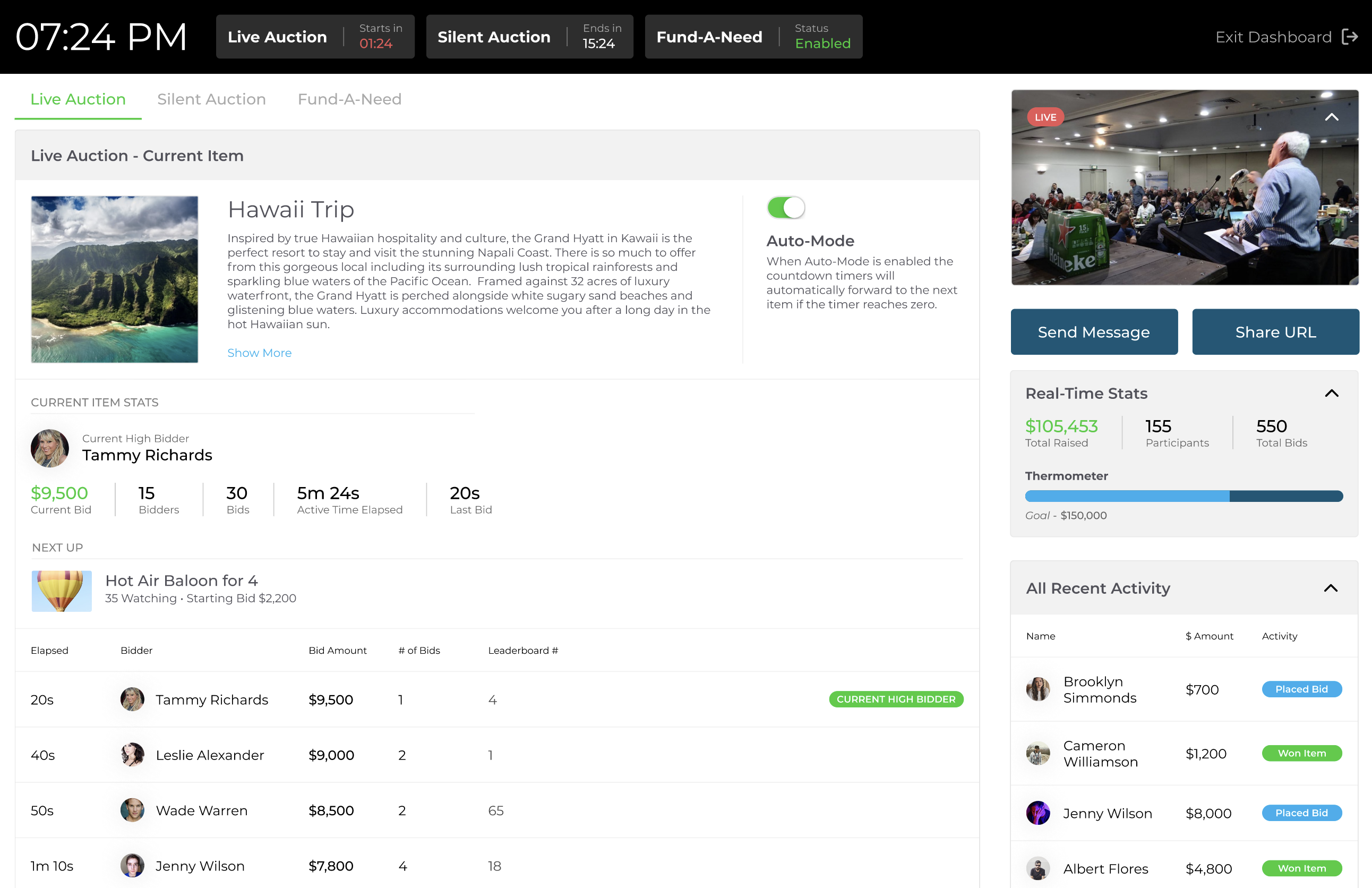Click Albert Flores' avatar in Recent Activity

[1037, 869]
